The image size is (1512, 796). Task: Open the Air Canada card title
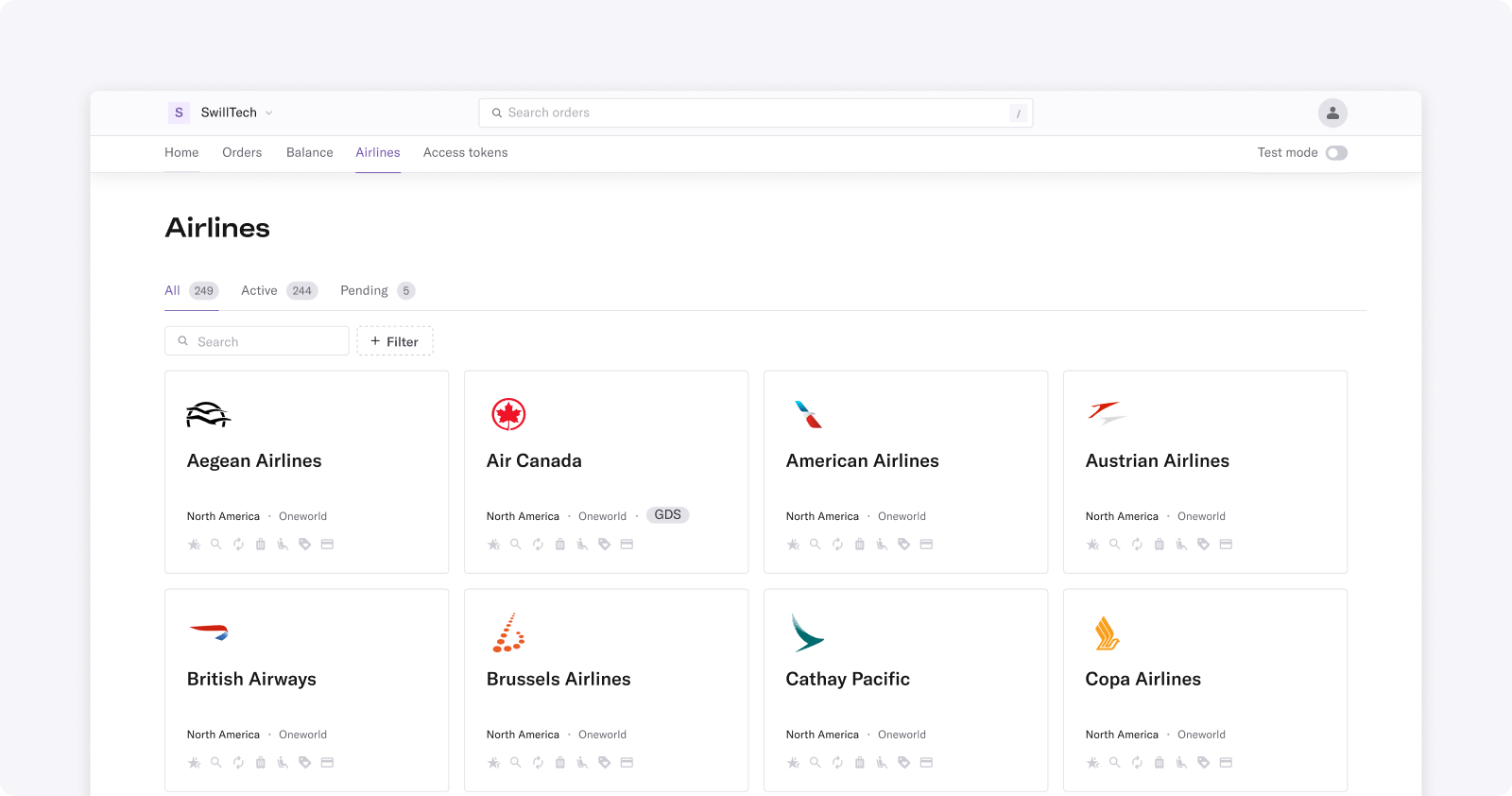pyautogui.click(x=534, y=461)
